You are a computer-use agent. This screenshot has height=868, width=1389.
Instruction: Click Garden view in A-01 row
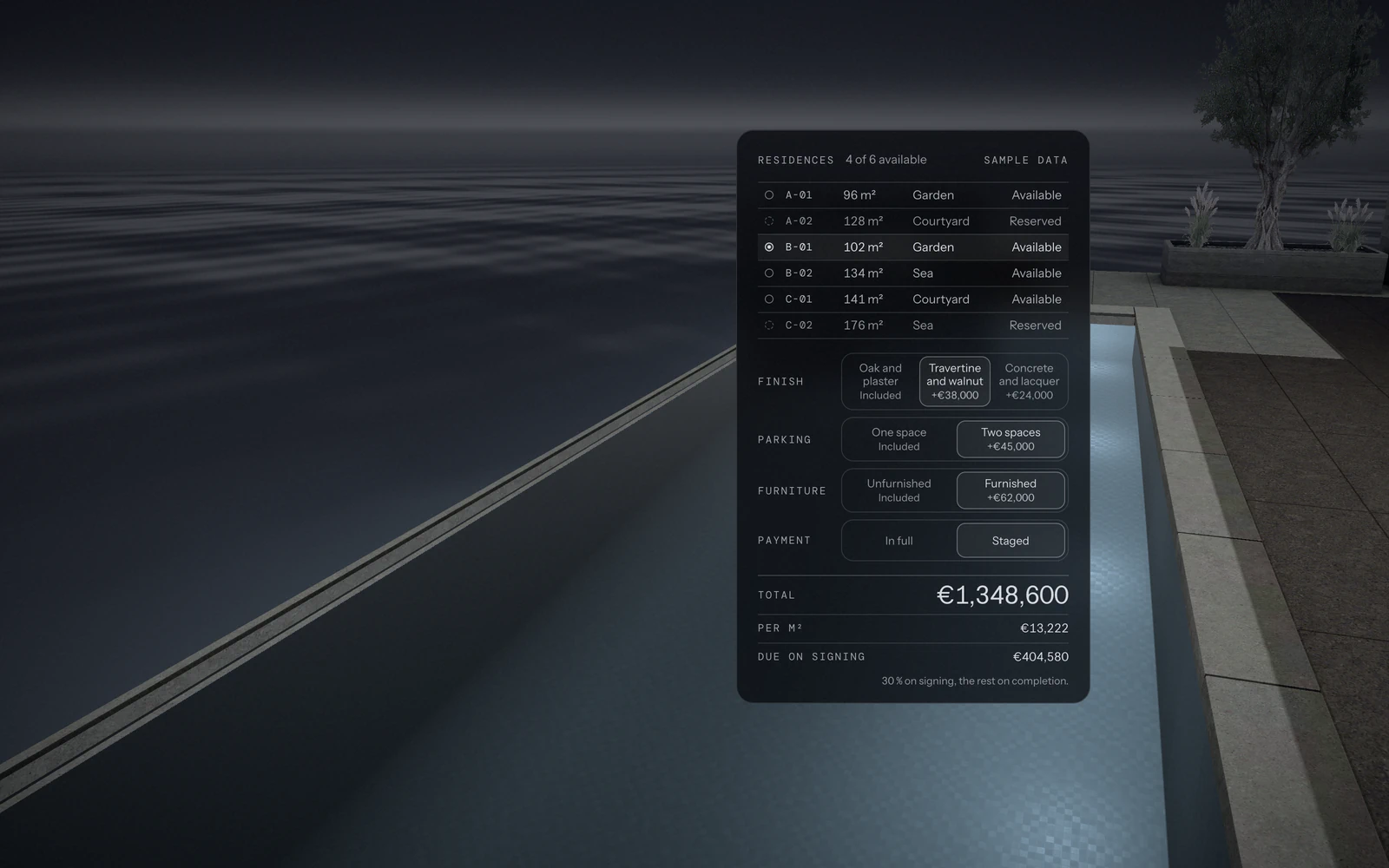[x=933, y=195]
